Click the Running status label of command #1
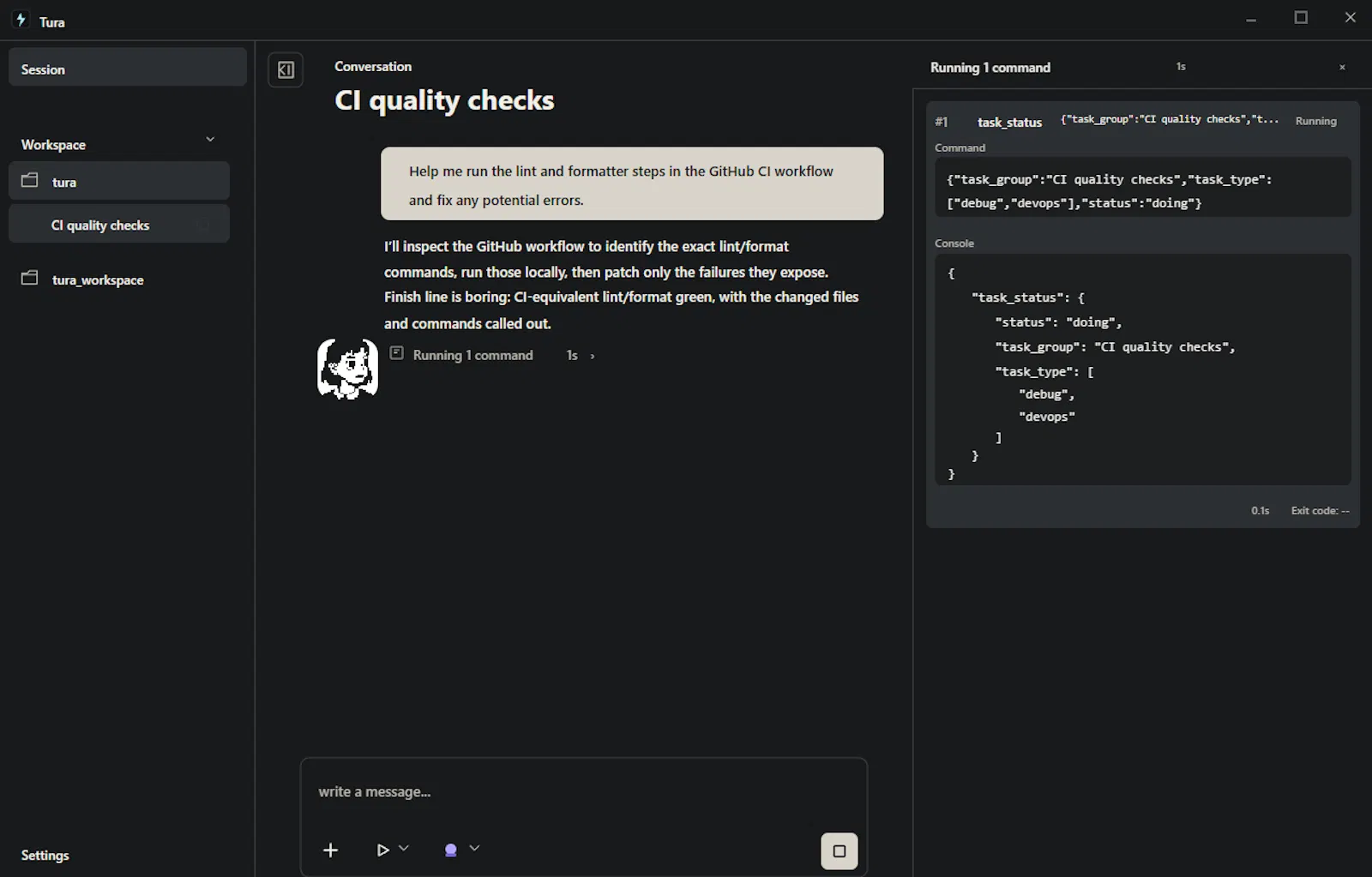1372x877 pixels. (x=1315, y=121)
